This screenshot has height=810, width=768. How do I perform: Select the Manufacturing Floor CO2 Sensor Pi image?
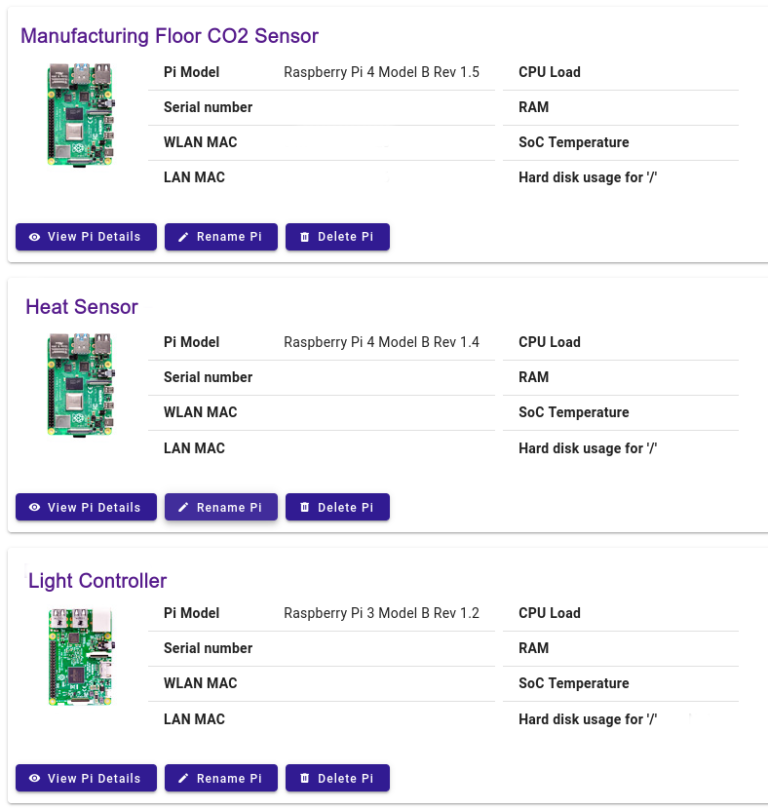[79, 113]
